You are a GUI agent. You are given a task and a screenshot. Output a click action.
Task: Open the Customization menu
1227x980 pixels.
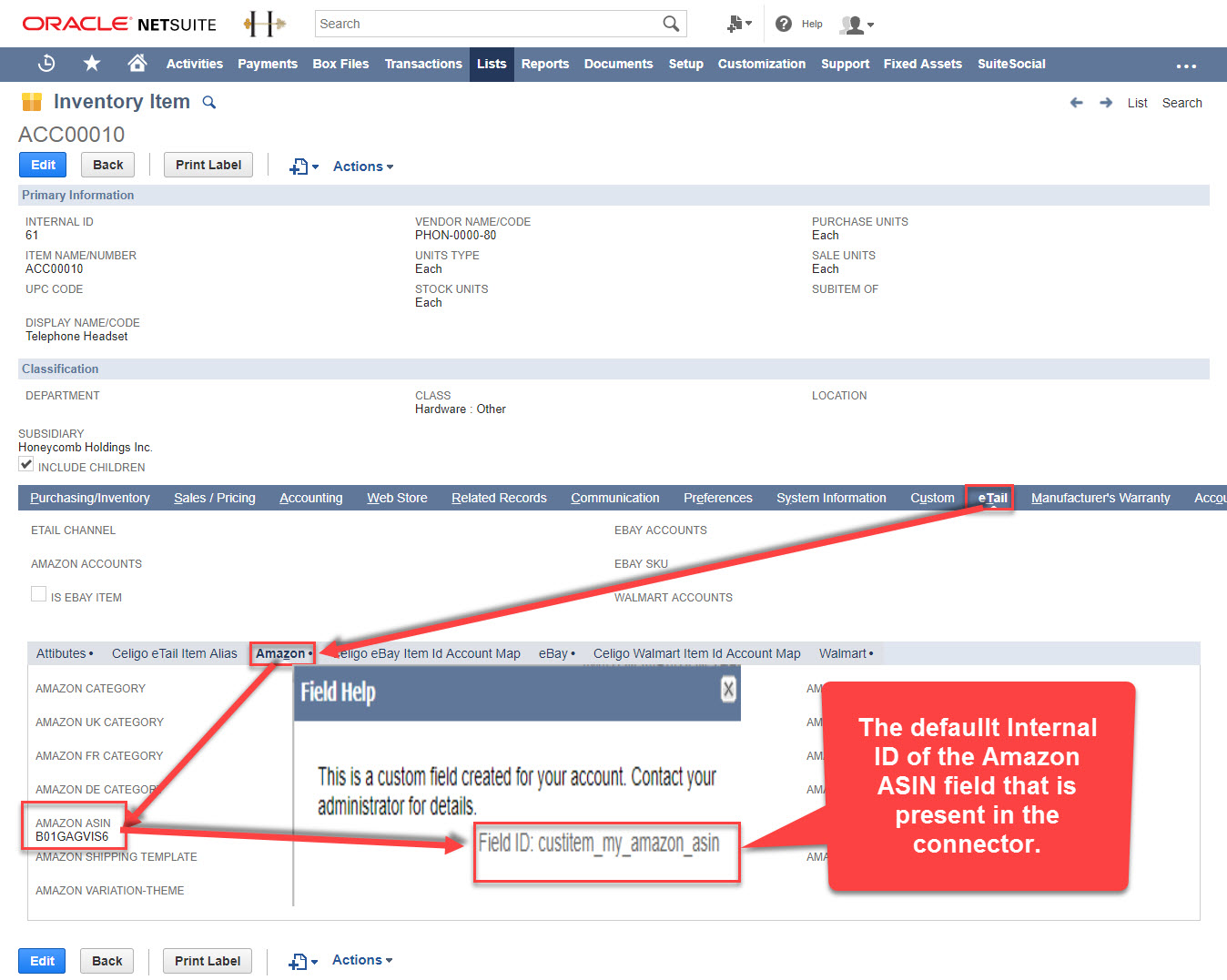click(762, 64)
